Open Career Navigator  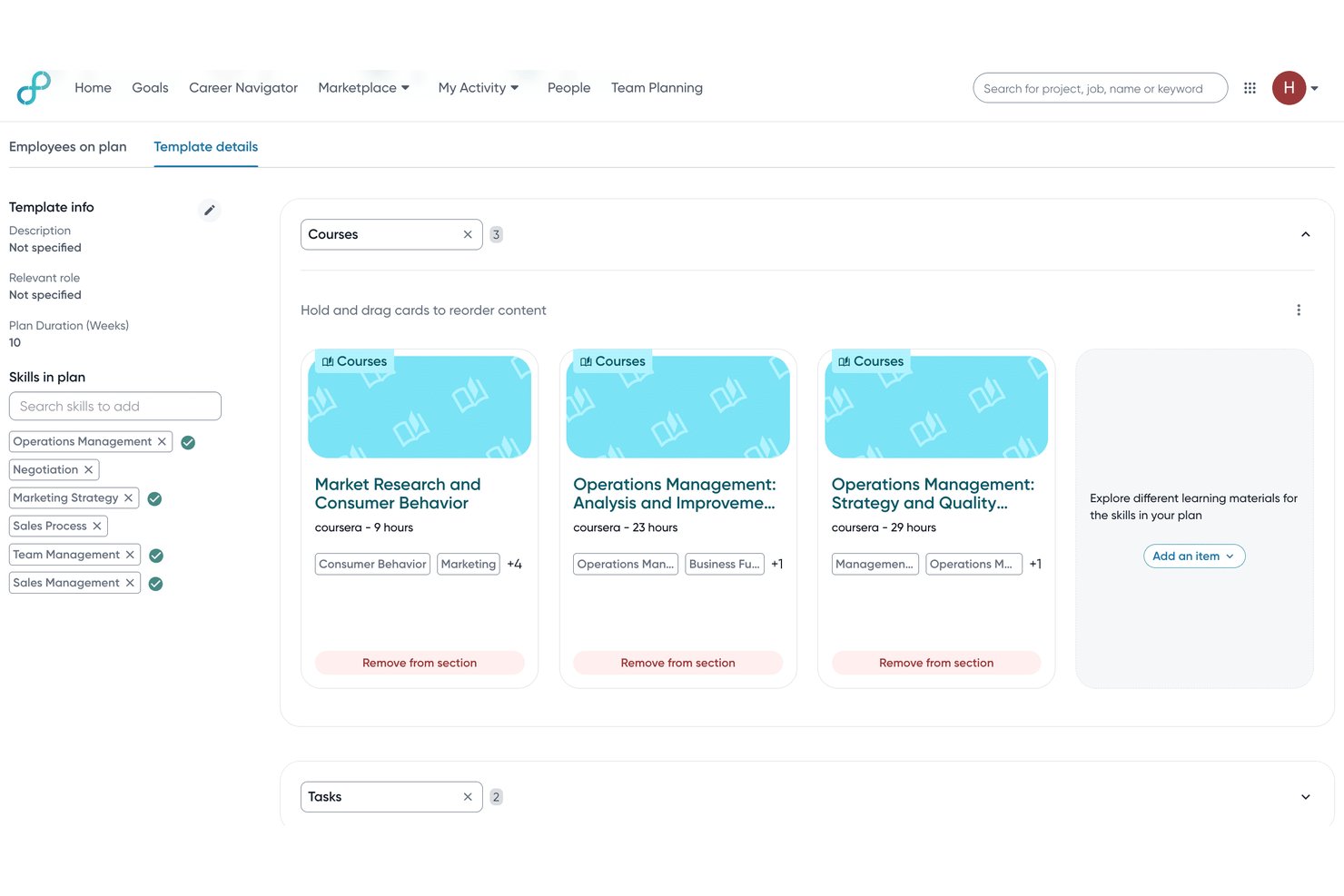point(243,88)
